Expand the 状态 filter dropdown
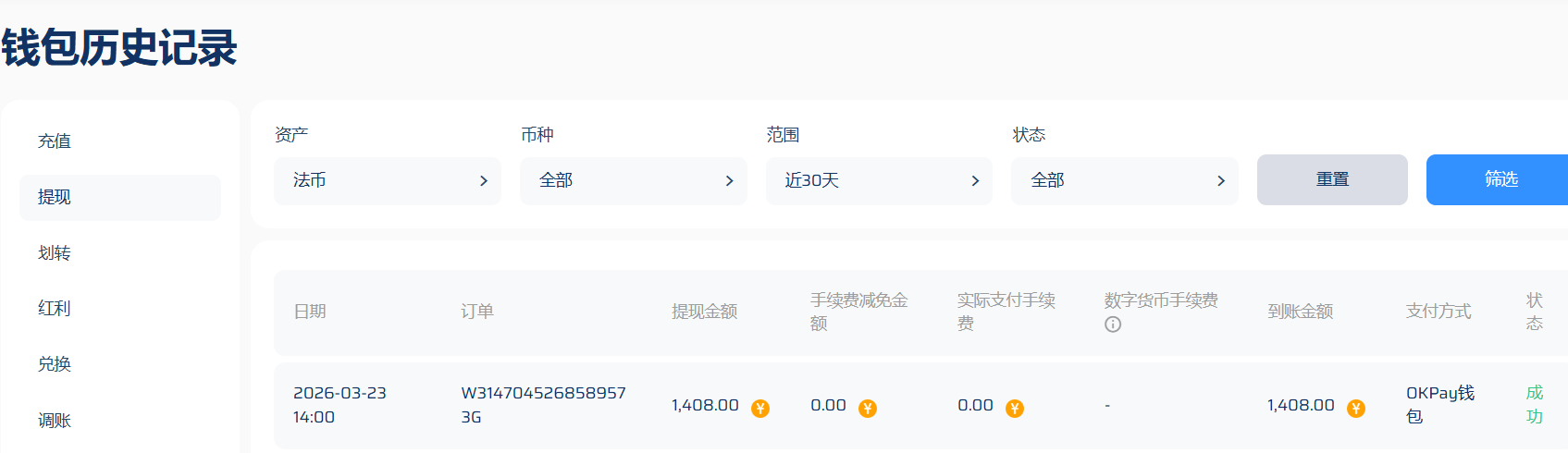 (x=1124, y=181)
